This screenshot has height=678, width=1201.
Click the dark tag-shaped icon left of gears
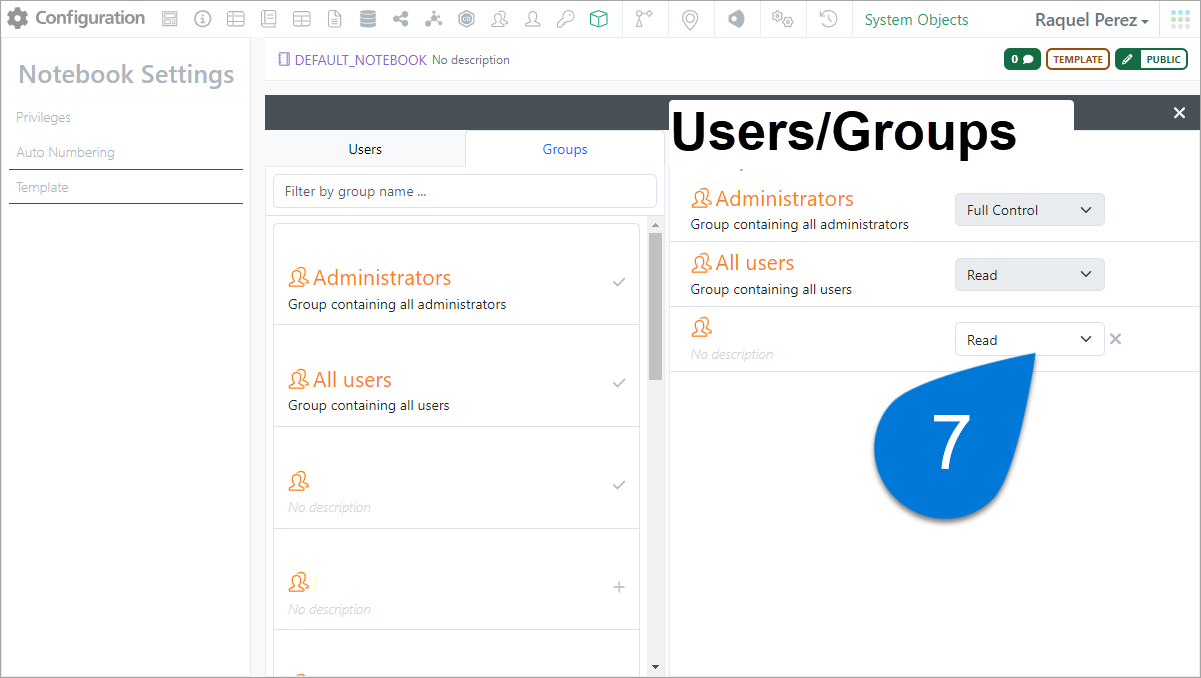coord(736,19)
